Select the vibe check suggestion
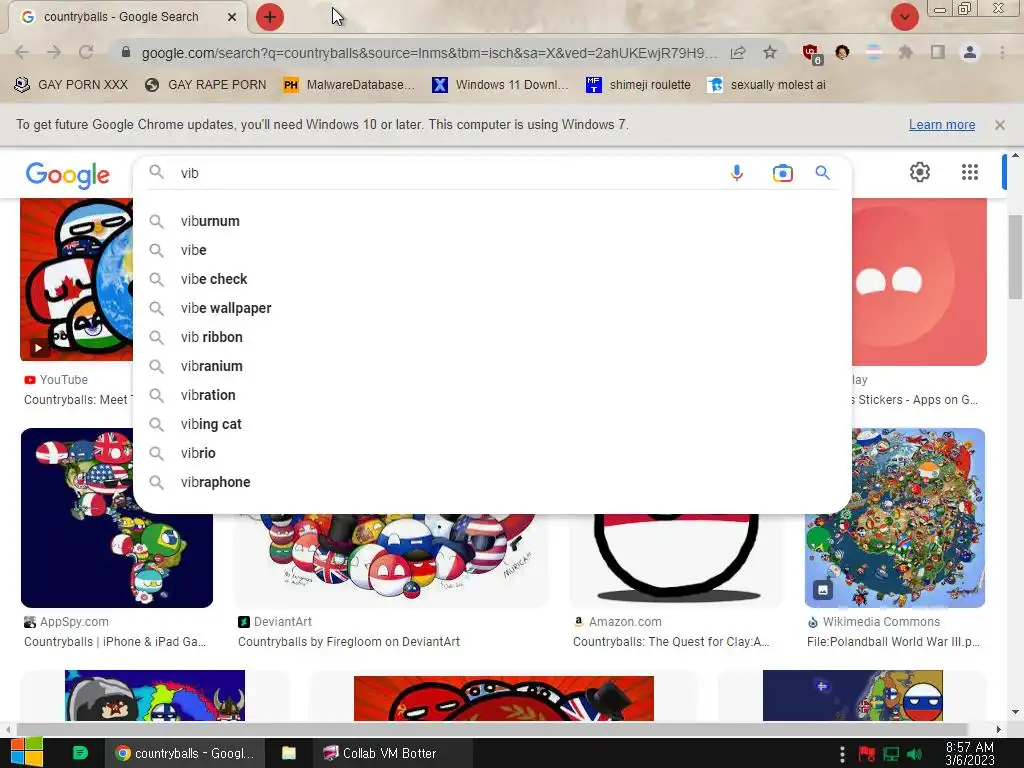This screenshot has height=768, width=1024. 492,279
